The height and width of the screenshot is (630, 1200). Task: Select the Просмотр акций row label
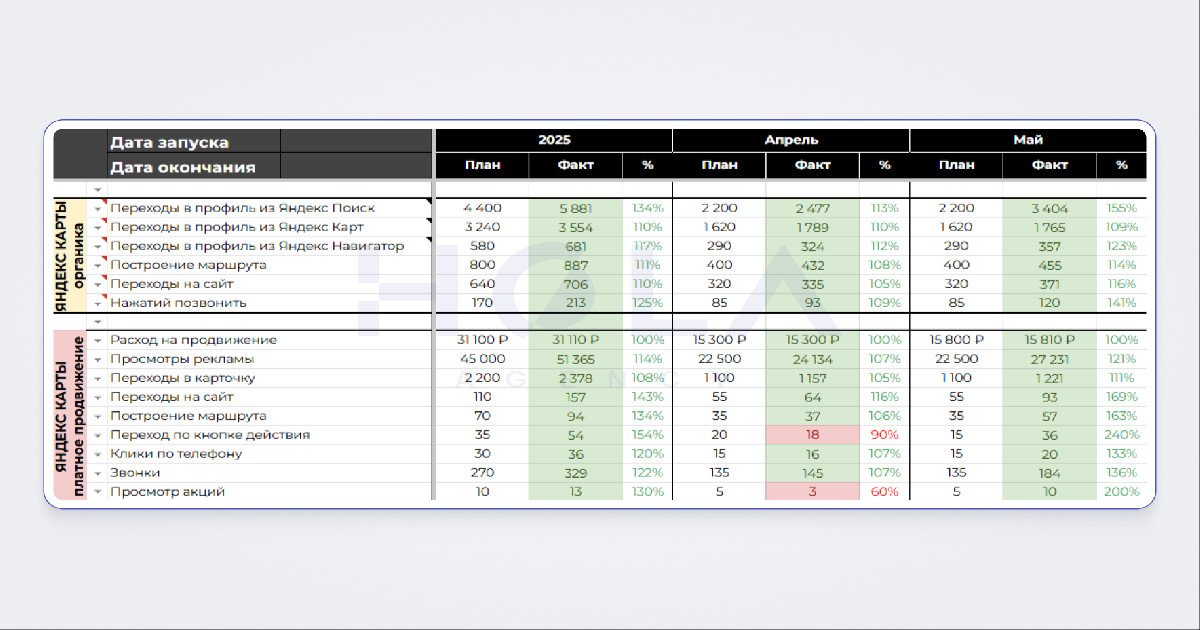click(x=167, y=492)
